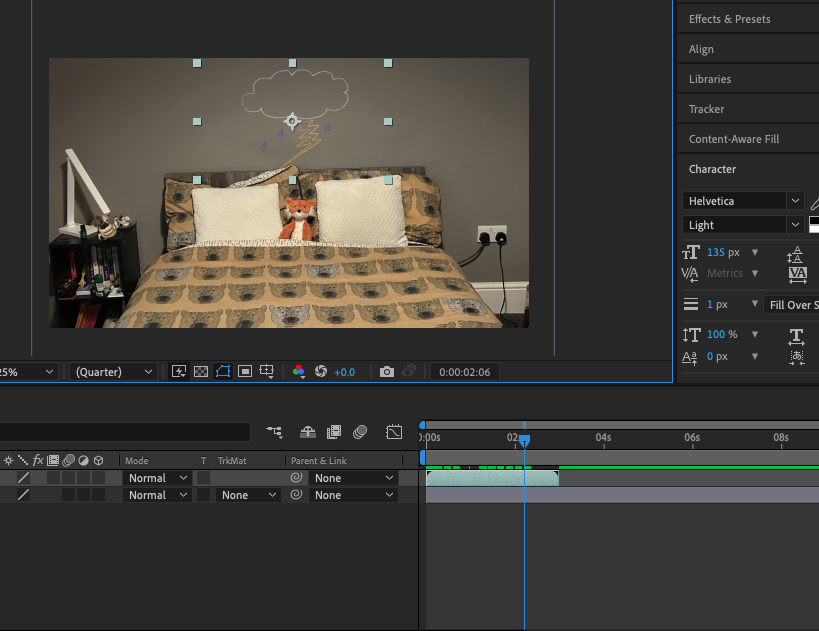Open Show Channel color management icon

tap(298, 371)
